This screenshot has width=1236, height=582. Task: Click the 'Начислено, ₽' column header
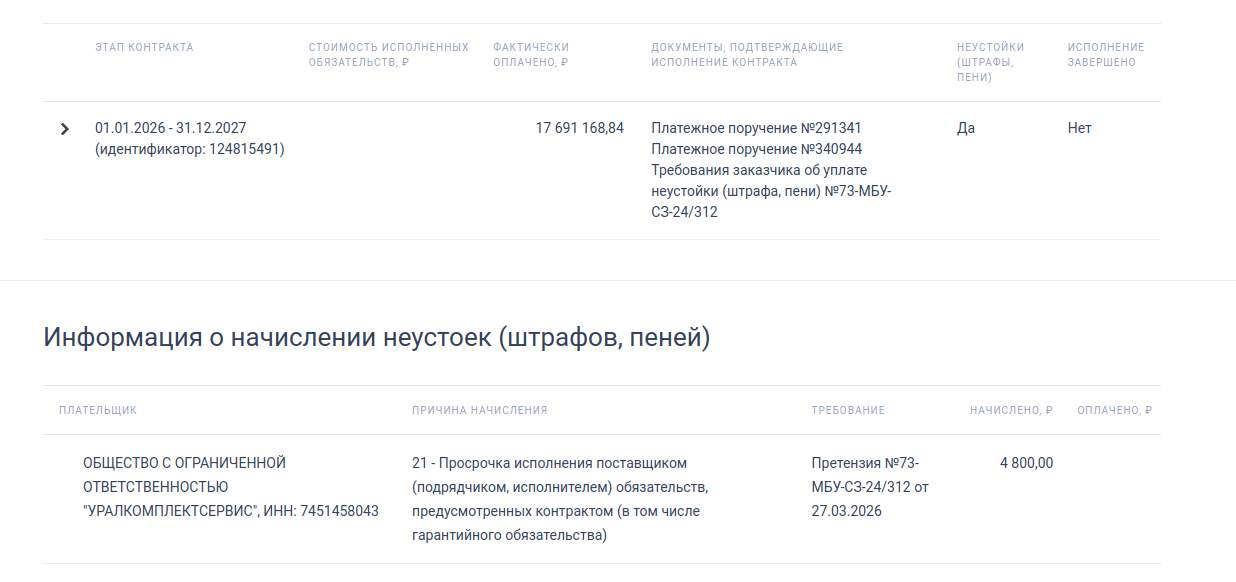[1011, 410]
